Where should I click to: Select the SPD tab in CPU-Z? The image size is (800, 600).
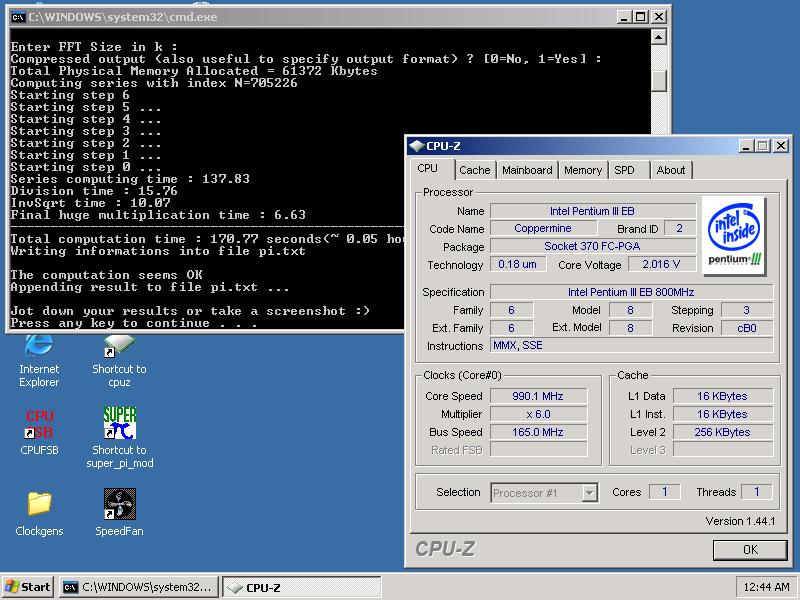pos(624,170)
